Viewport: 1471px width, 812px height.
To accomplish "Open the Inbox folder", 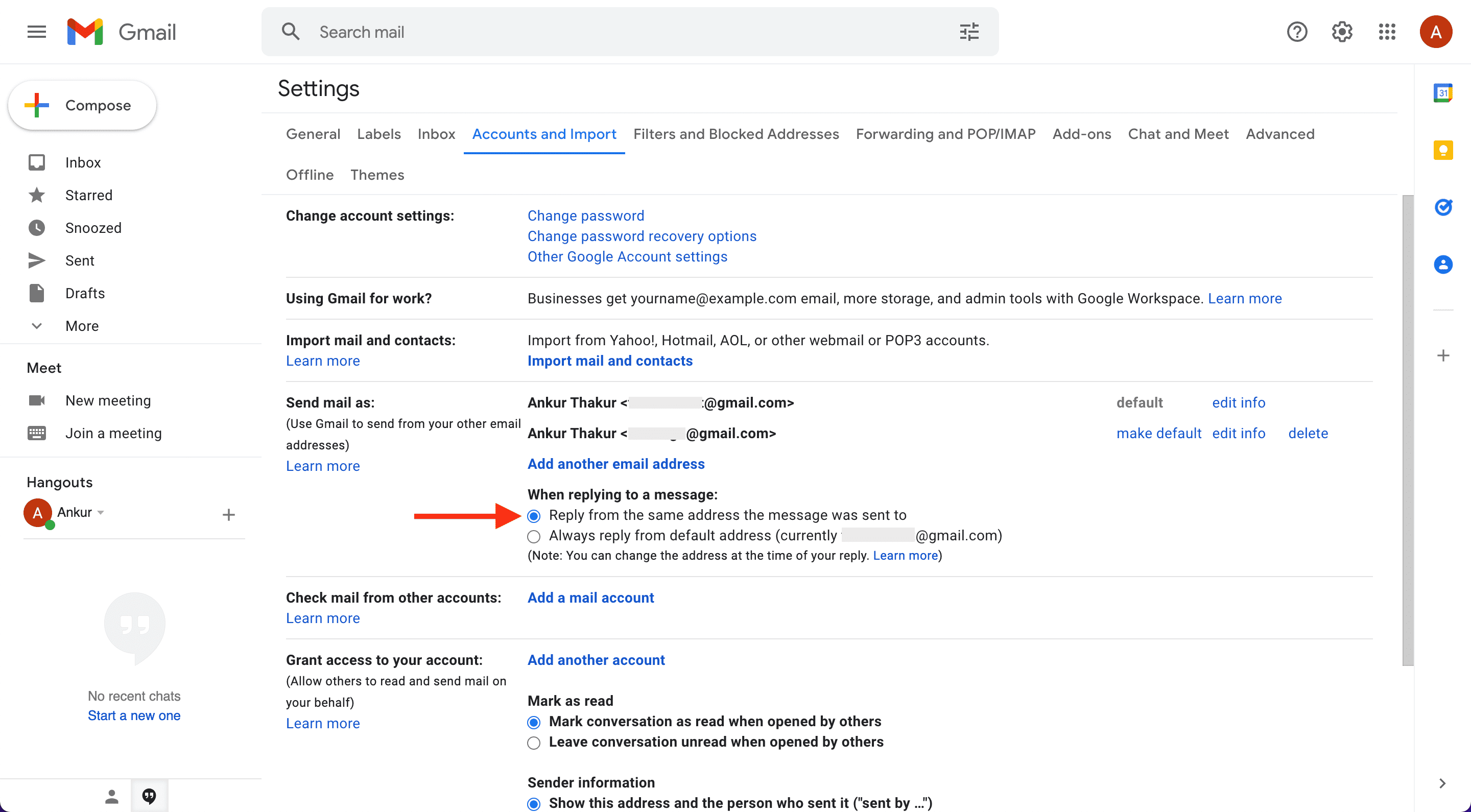I will 83,163.
